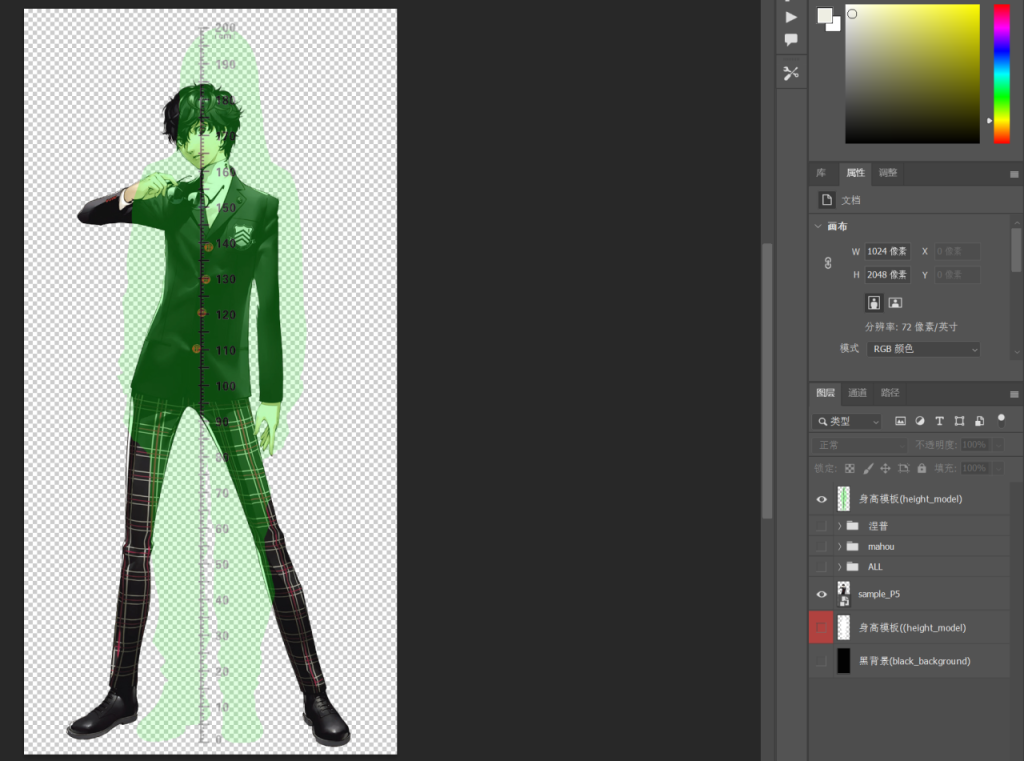Viewport: 1024px width, 761px height.
Task: Switch to the 调整 tab
Action: click(888, 172)
